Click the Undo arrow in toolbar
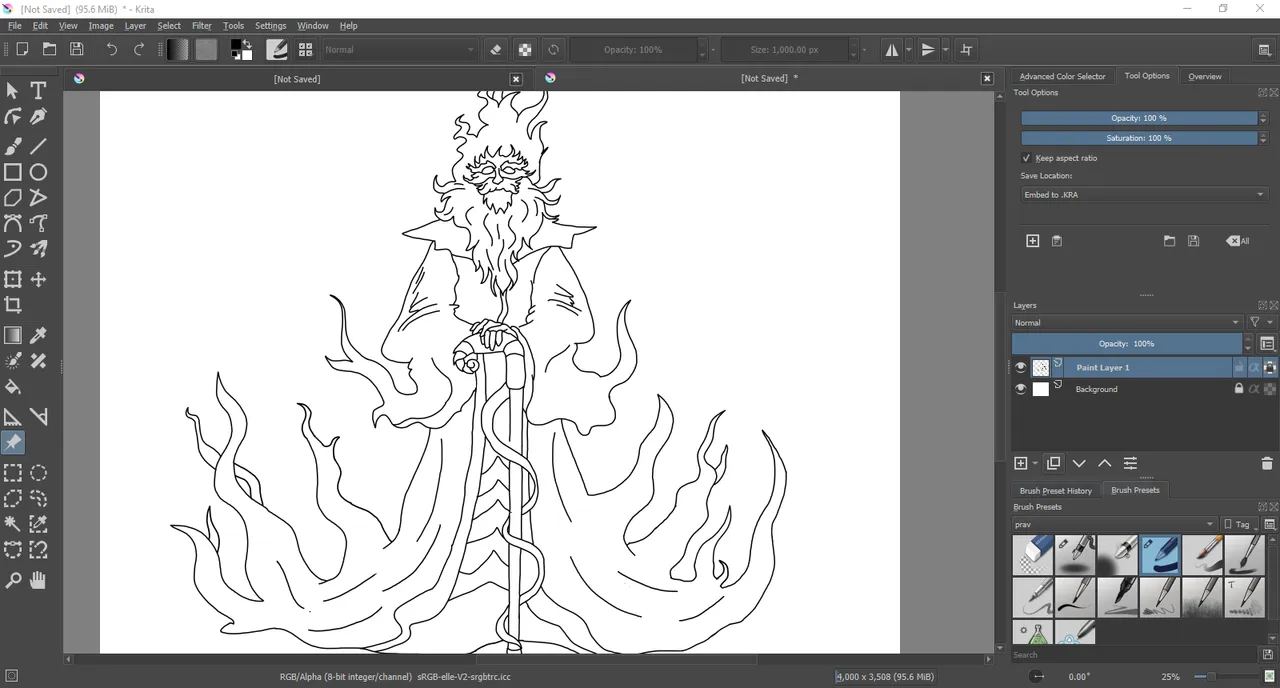The width and height of the screenshot is (1280, 688). 112,49
